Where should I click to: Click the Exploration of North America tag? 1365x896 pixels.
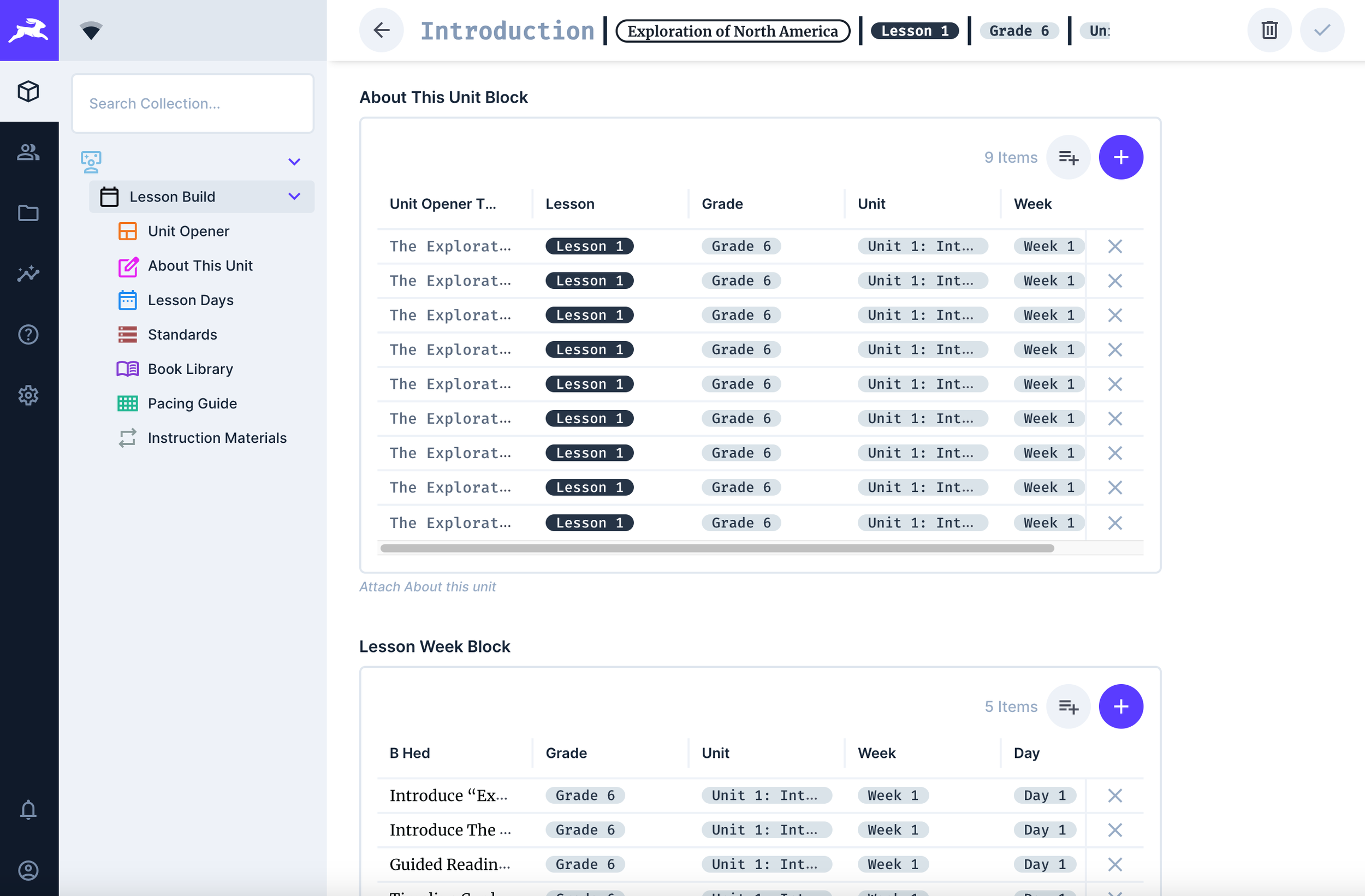click(x=732, y=31)
